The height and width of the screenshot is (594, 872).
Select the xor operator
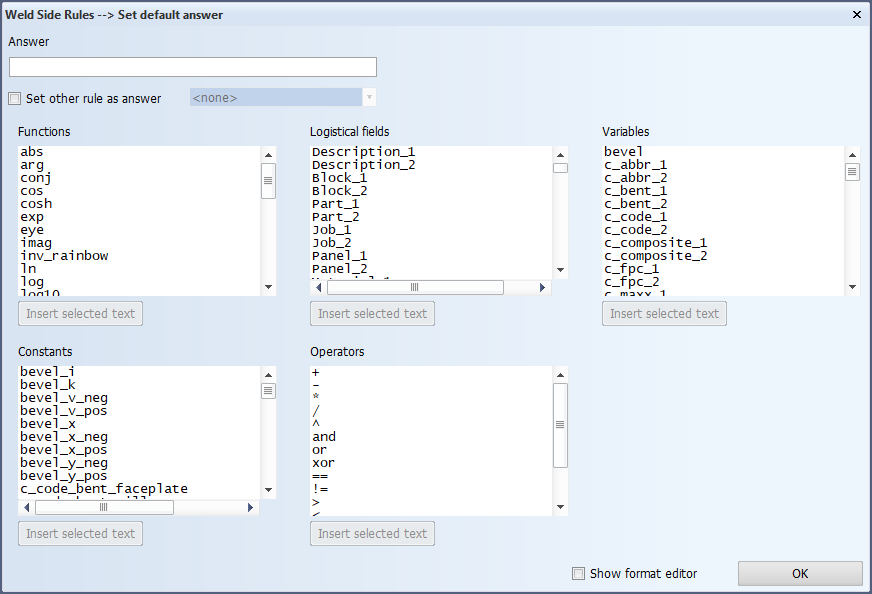pyautogui.click(x=323, y=463)
